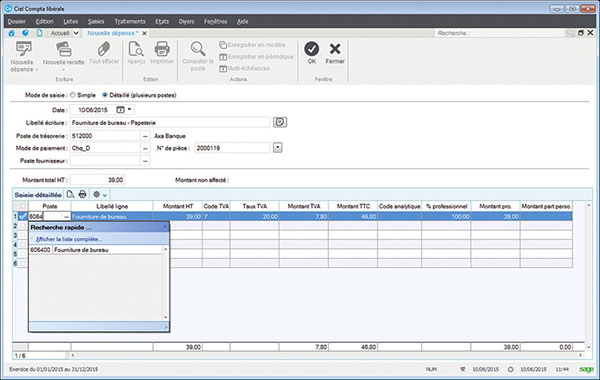Open the Aide menu

point(243,21)
